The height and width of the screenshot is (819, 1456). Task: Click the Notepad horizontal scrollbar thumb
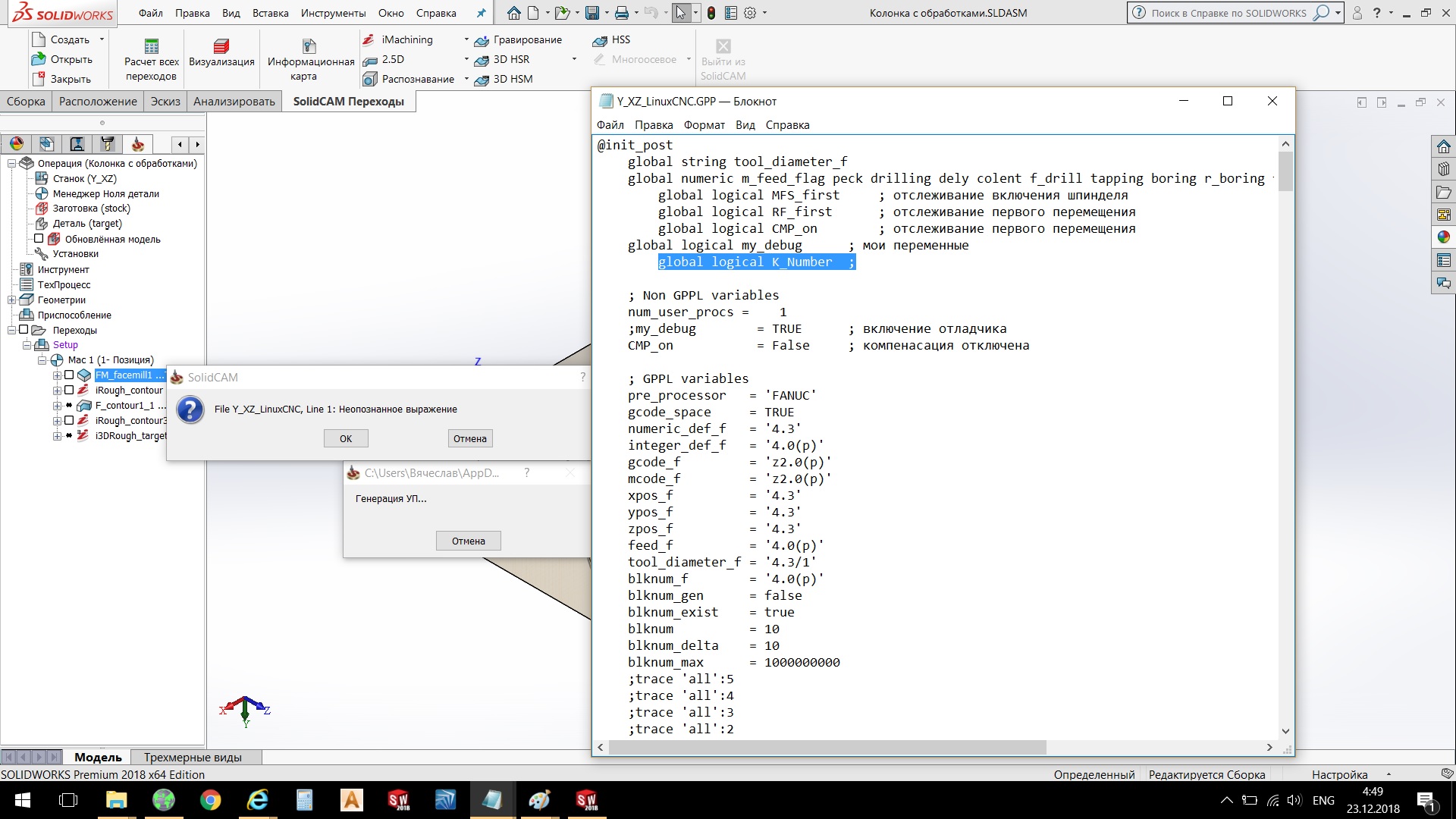[x=827, y=748]
